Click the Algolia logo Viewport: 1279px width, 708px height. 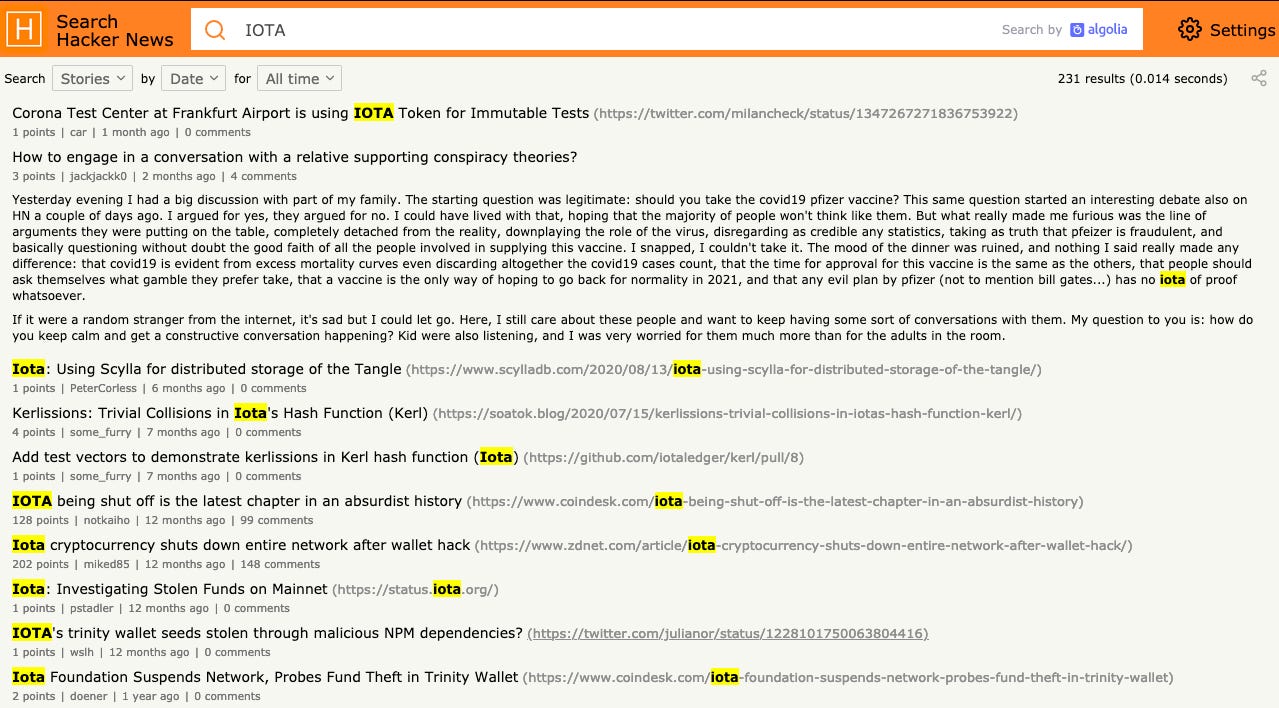tap(1098, 30)
